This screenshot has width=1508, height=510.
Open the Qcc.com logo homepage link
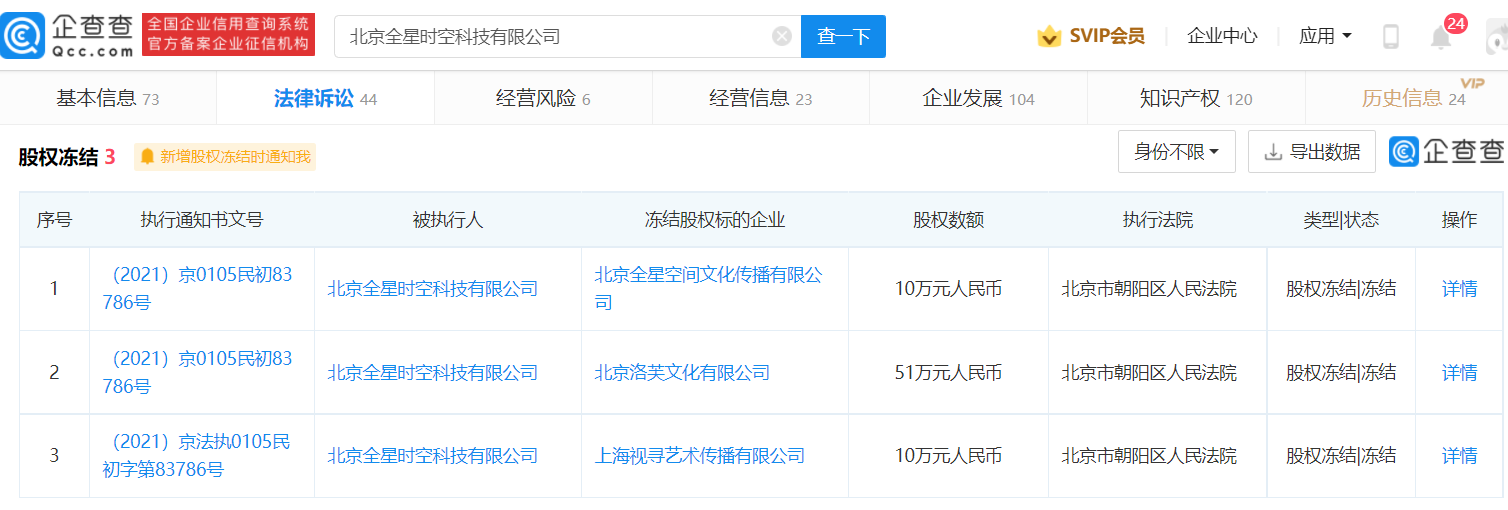67,36
